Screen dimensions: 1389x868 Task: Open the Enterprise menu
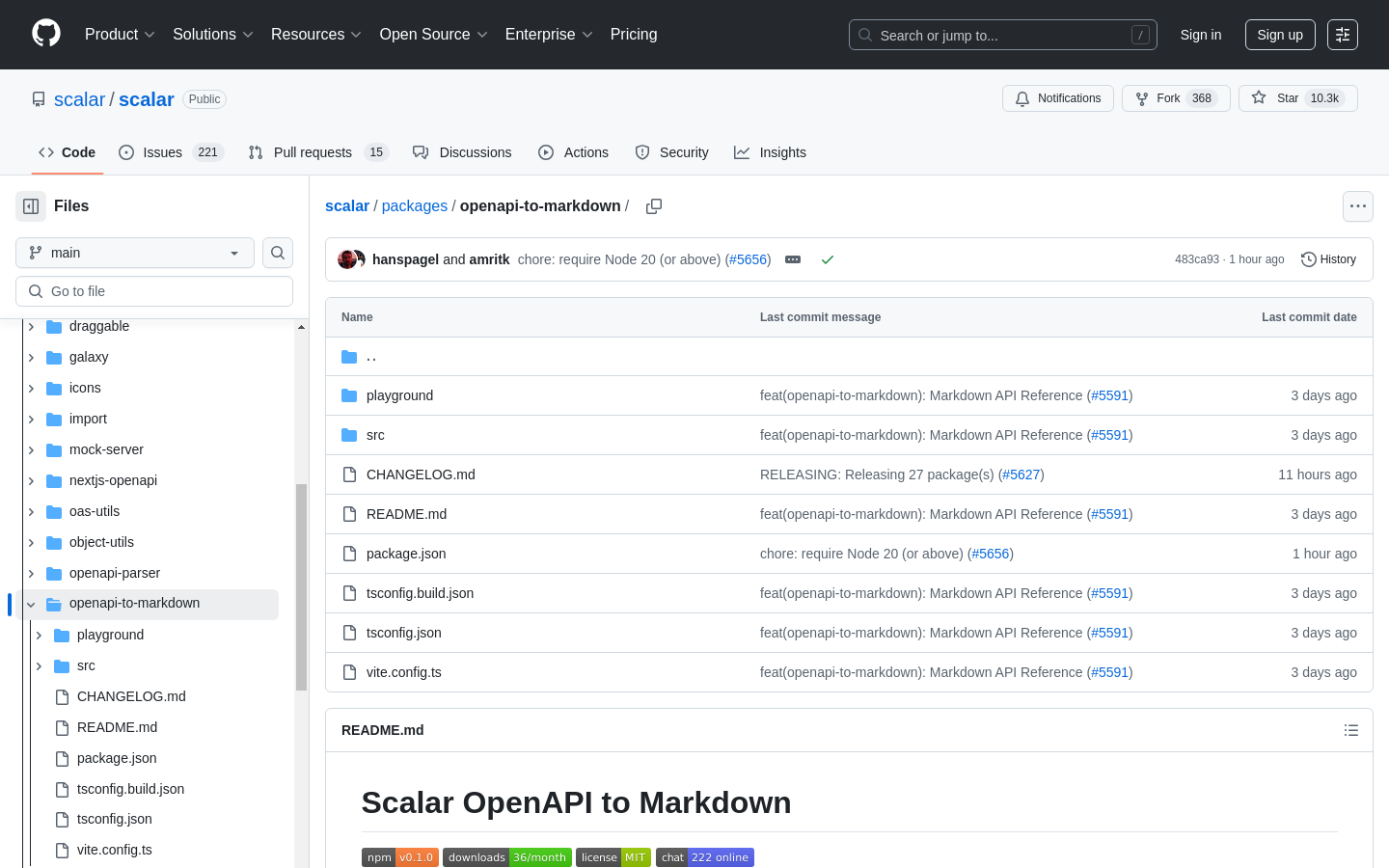coord(549,35)
